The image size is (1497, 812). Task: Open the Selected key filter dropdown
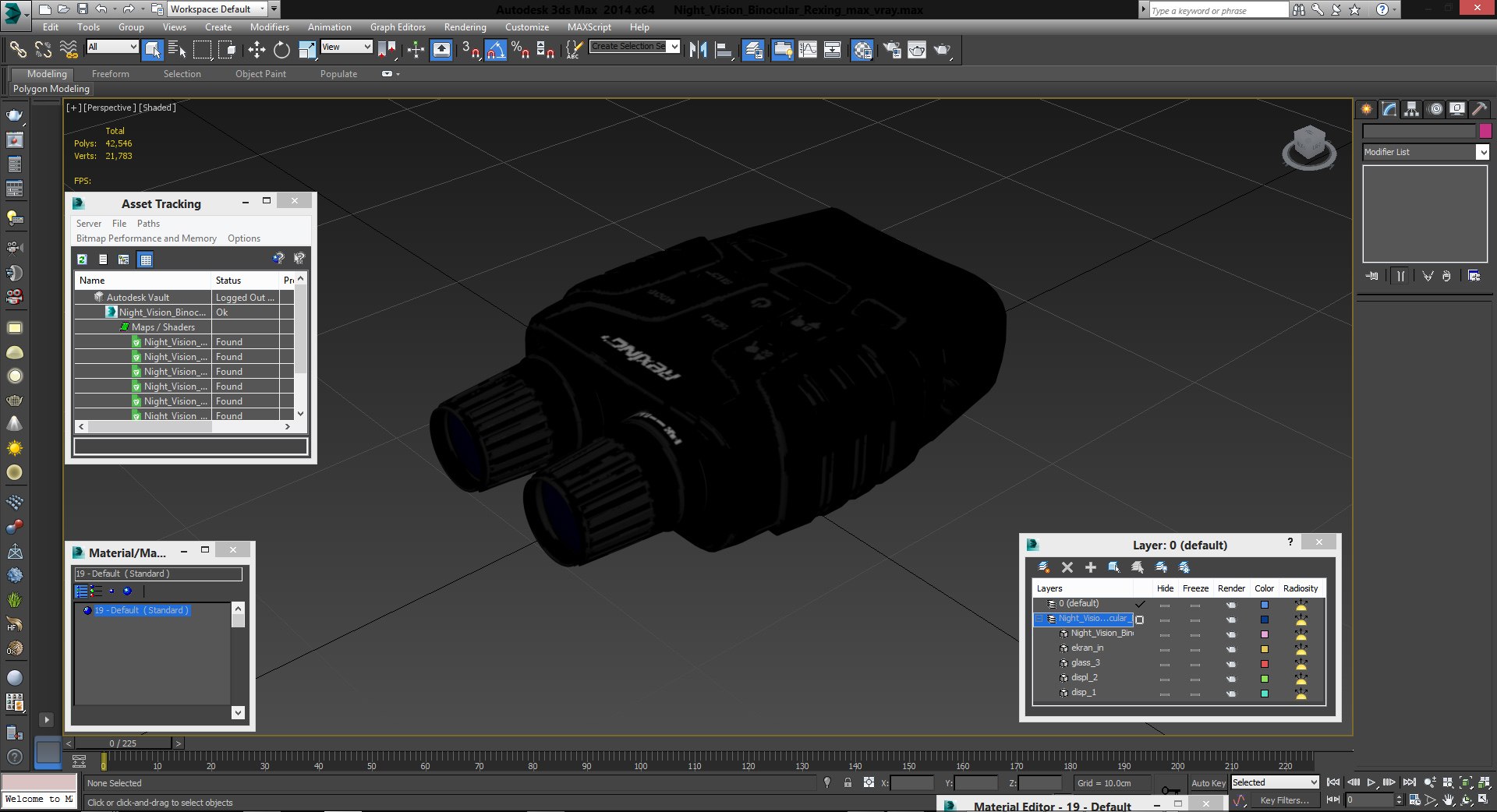point(1275,782)
